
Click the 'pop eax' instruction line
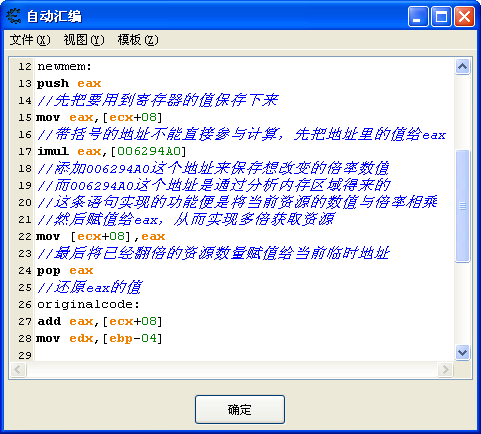pyautogui.click(x=65, y=270)
